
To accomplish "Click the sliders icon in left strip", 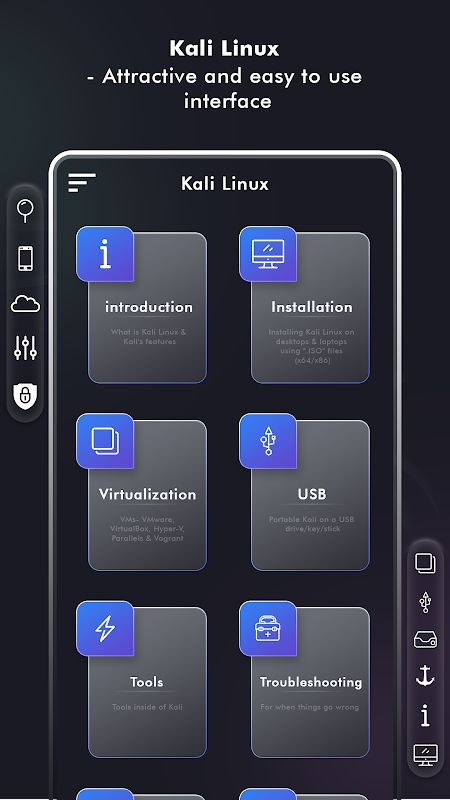I will pos(25,348).
